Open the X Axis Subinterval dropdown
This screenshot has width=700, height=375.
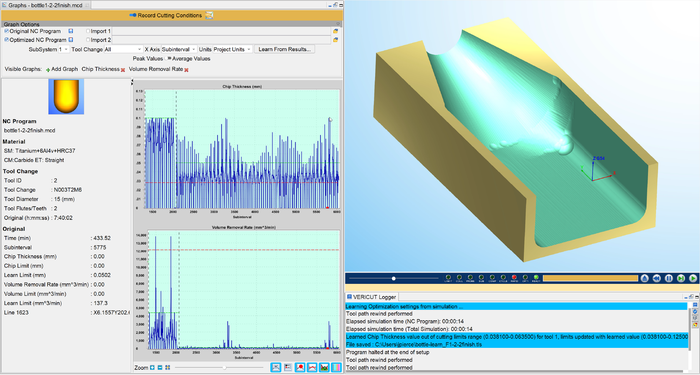tap(179, 49)
